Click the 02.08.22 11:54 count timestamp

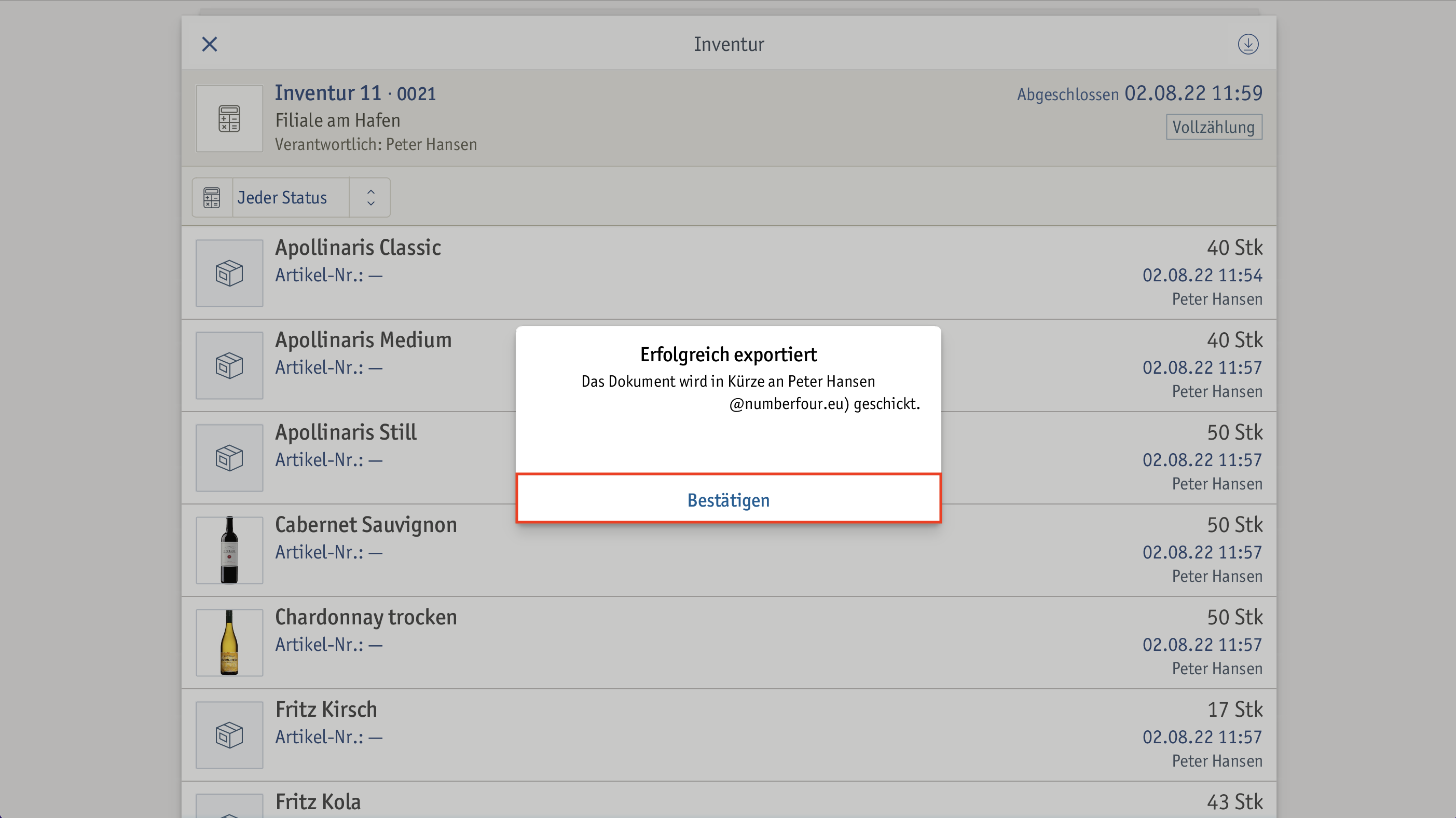click(1202, 275)
